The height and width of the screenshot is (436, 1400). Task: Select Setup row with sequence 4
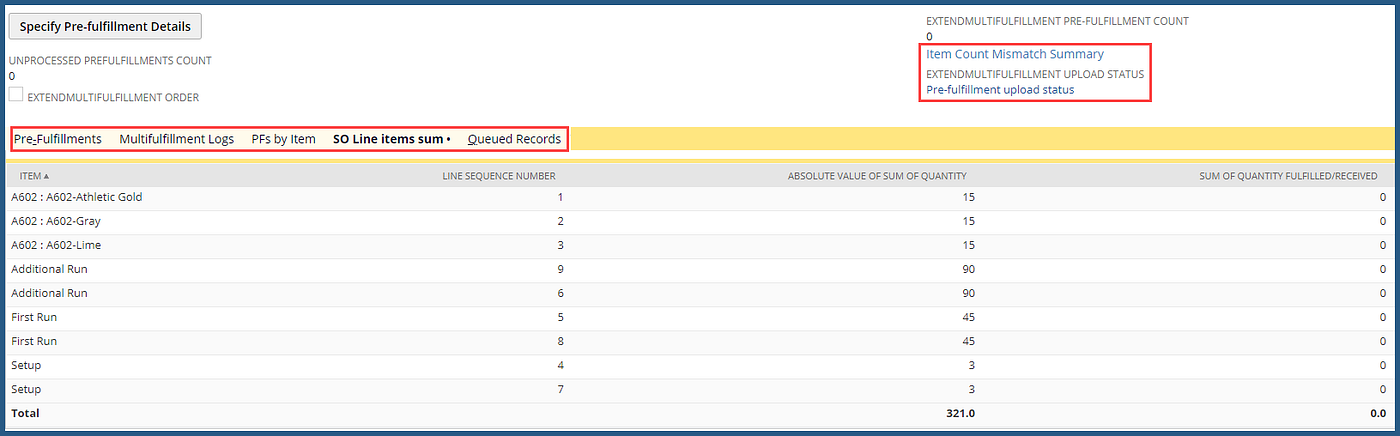pyautogui.click(x=699, y=365)
